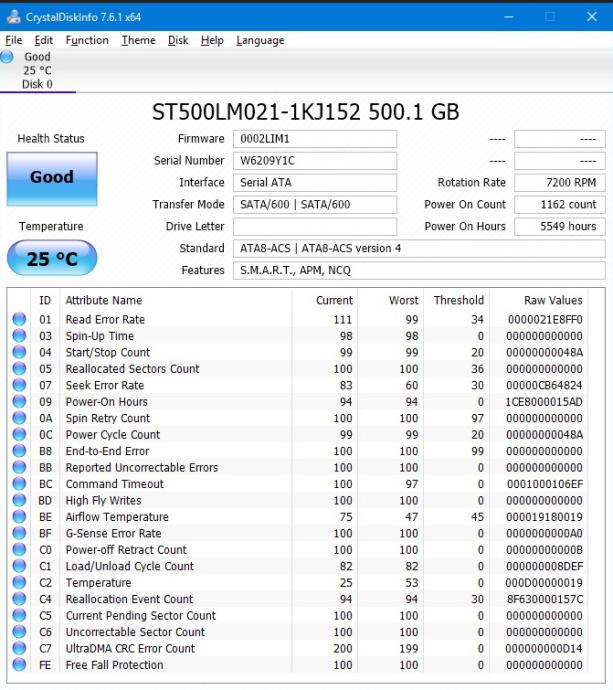
Task: Click the Rotation Rate value 7200 RPM
Action: pos(560,183)
